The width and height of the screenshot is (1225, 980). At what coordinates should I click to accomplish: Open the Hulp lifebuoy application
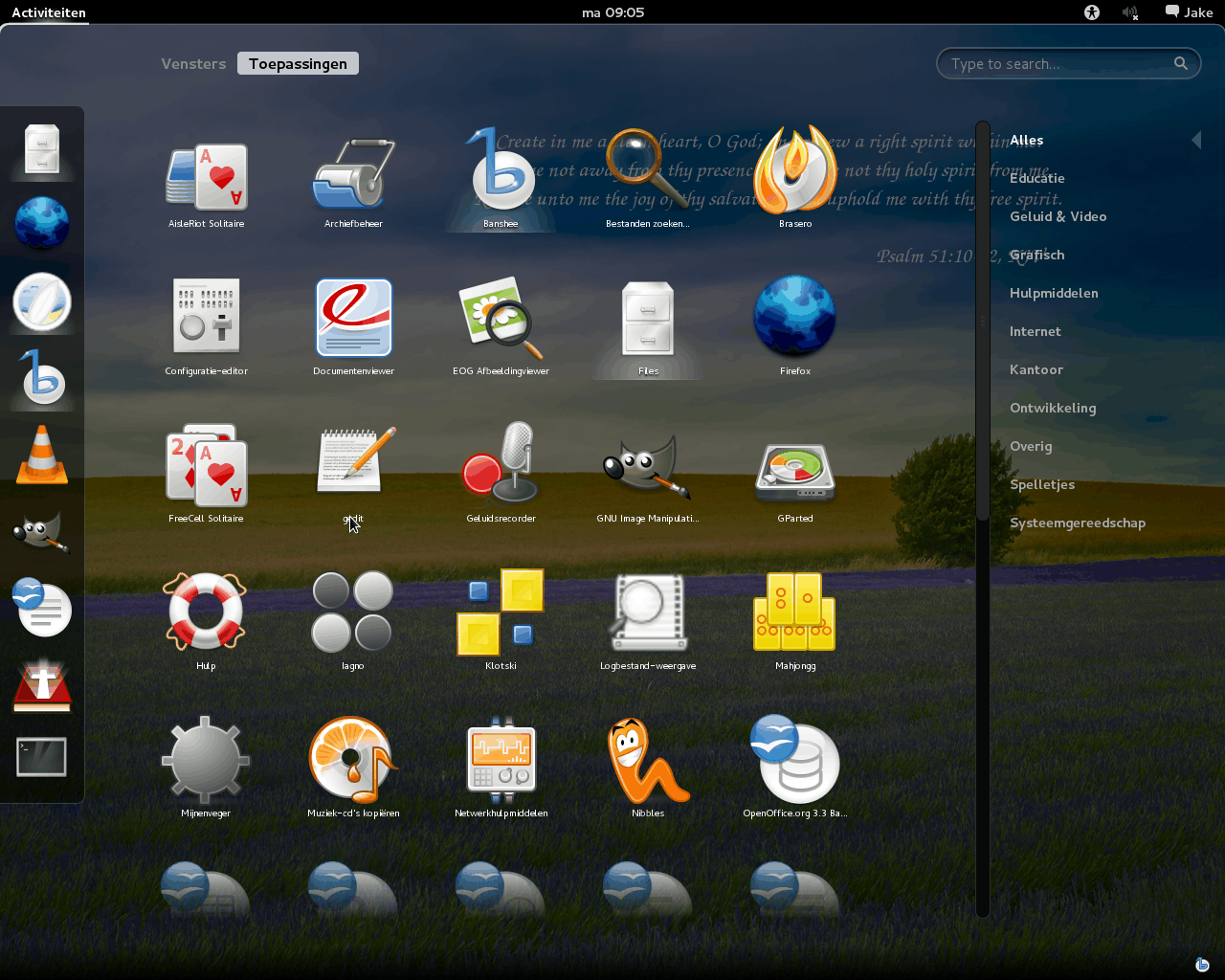pyautogui.click(x=206, y=621)
